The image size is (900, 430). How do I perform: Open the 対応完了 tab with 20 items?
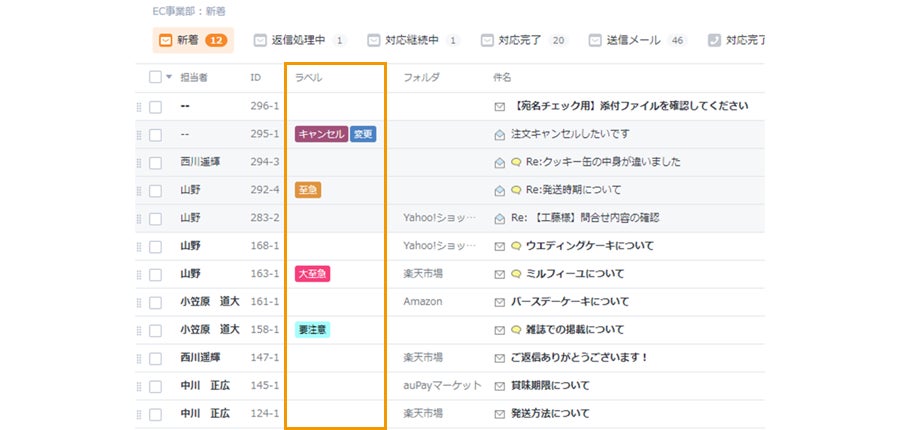coord(523,41)
